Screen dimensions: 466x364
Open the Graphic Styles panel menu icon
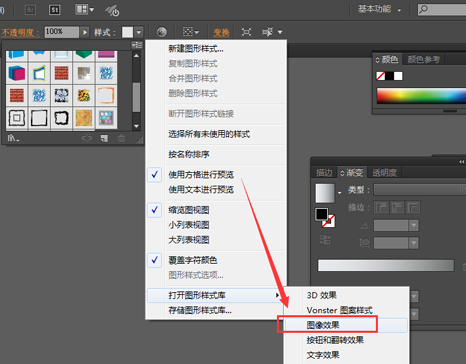tap(137, 45)
